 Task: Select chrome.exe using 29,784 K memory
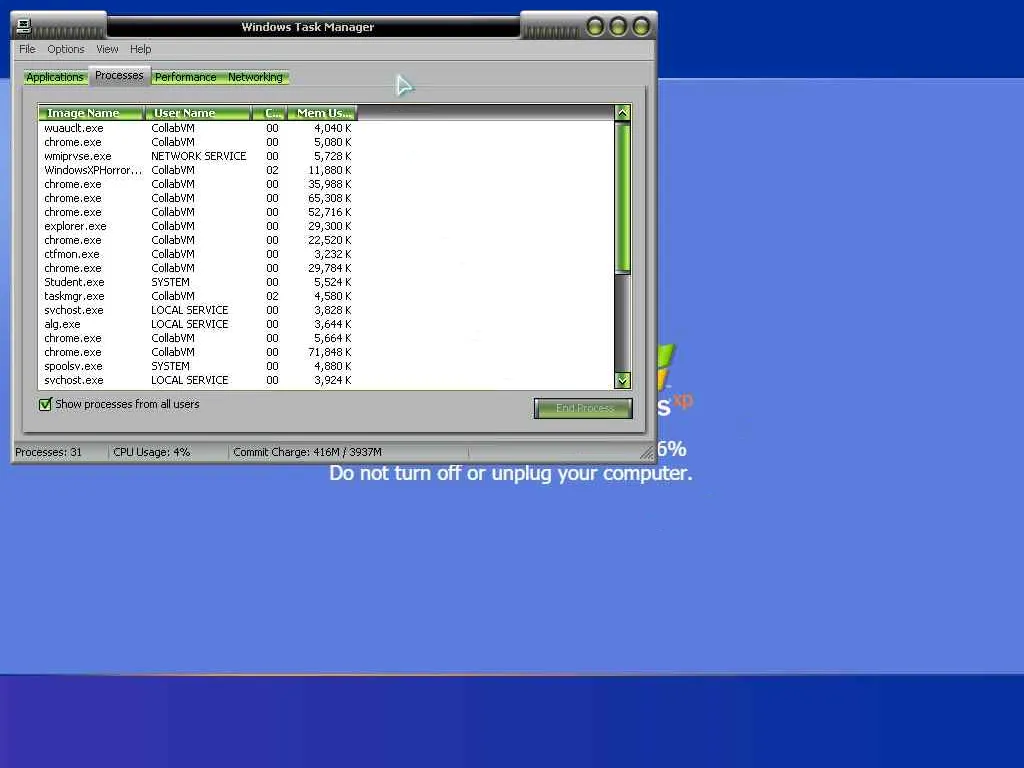(197, 268)
